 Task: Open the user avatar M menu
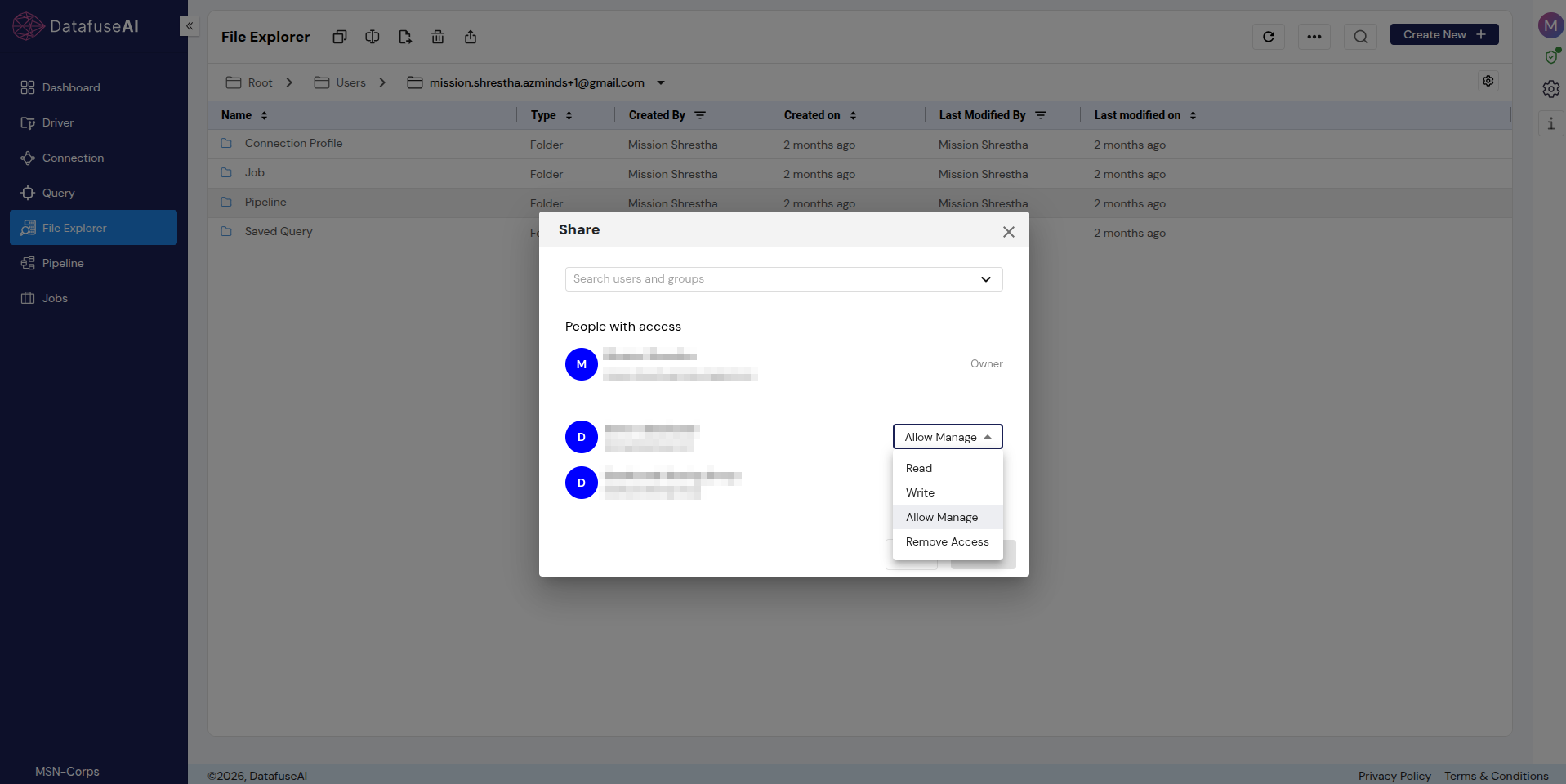pos(1550,25)
